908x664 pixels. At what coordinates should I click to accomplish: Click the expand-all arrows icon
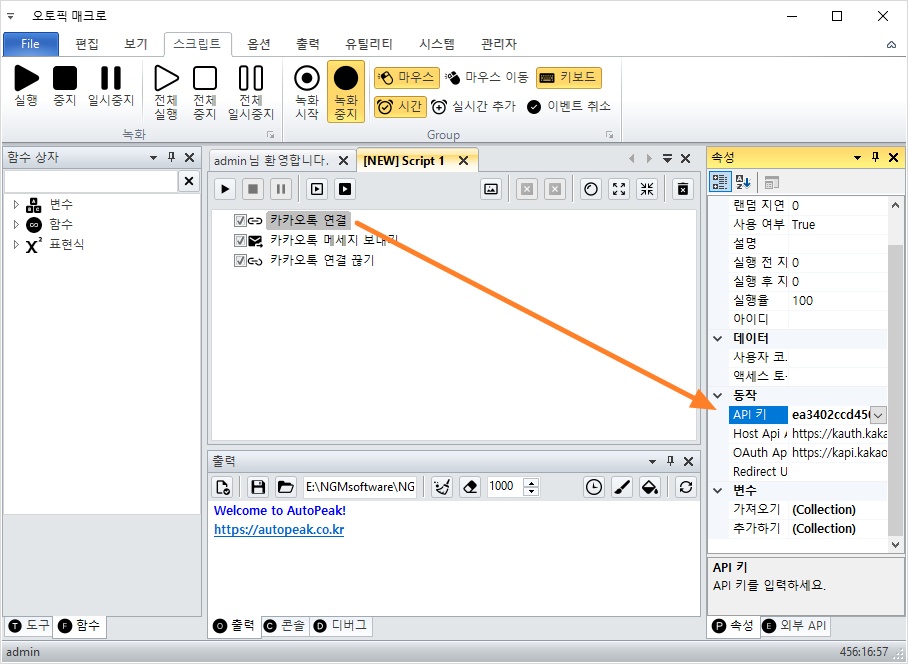point(619,189)
